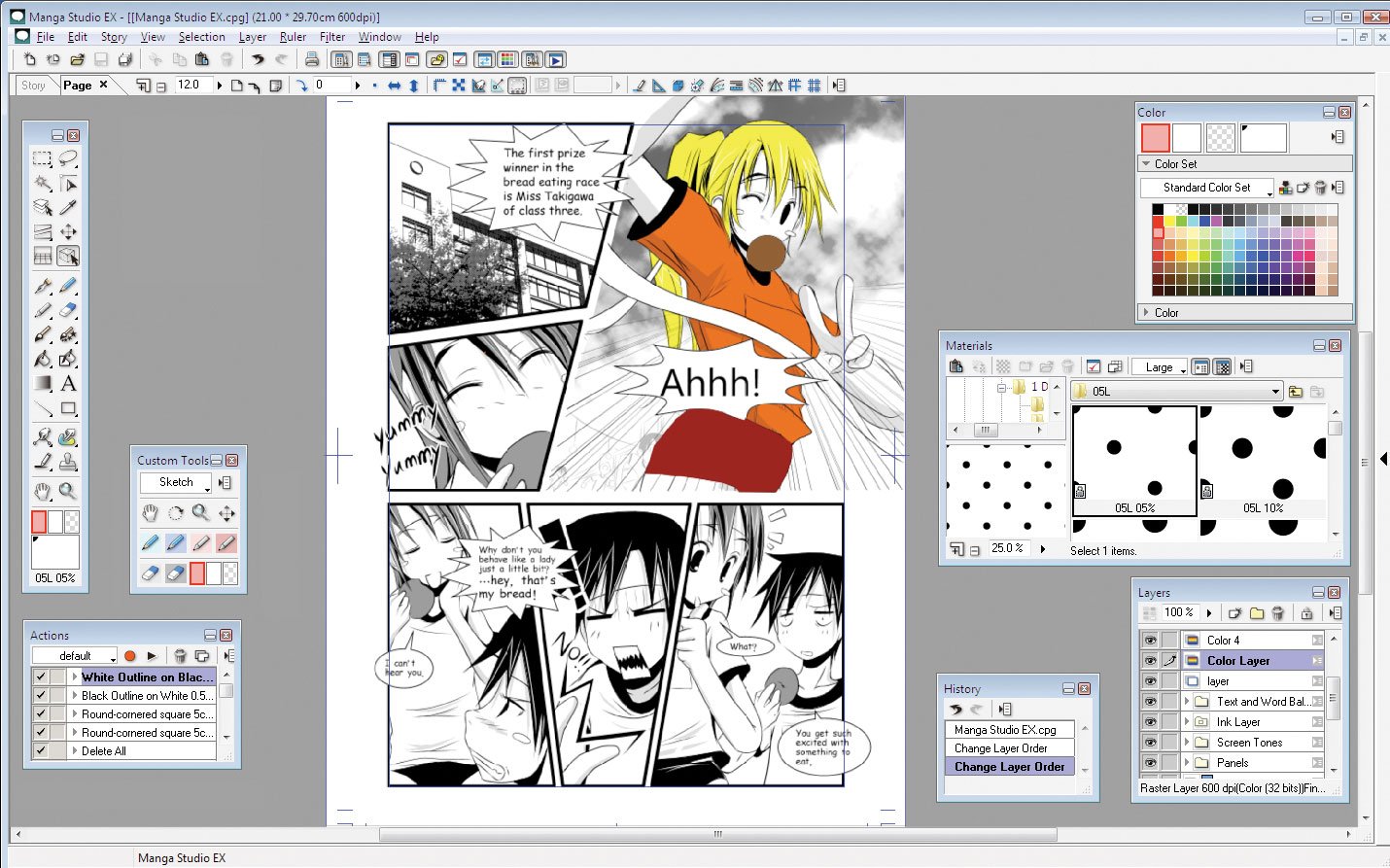Viewport: 1390px width, 868px height.
Task: Click the trash icon in Layers panel
Action: [1278, 613]
